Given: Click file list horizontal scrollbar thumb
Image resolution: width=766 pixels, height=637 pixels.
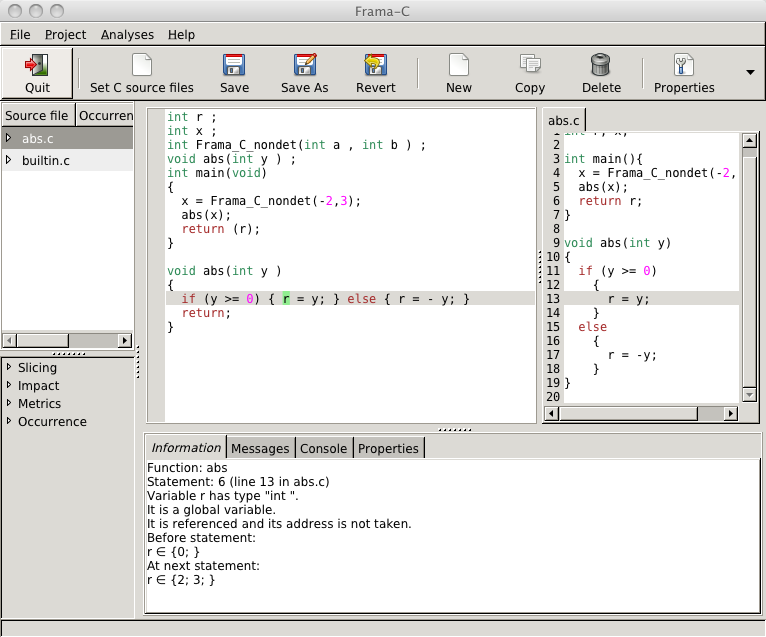Looking at the screenshot, I should [43, 340].
